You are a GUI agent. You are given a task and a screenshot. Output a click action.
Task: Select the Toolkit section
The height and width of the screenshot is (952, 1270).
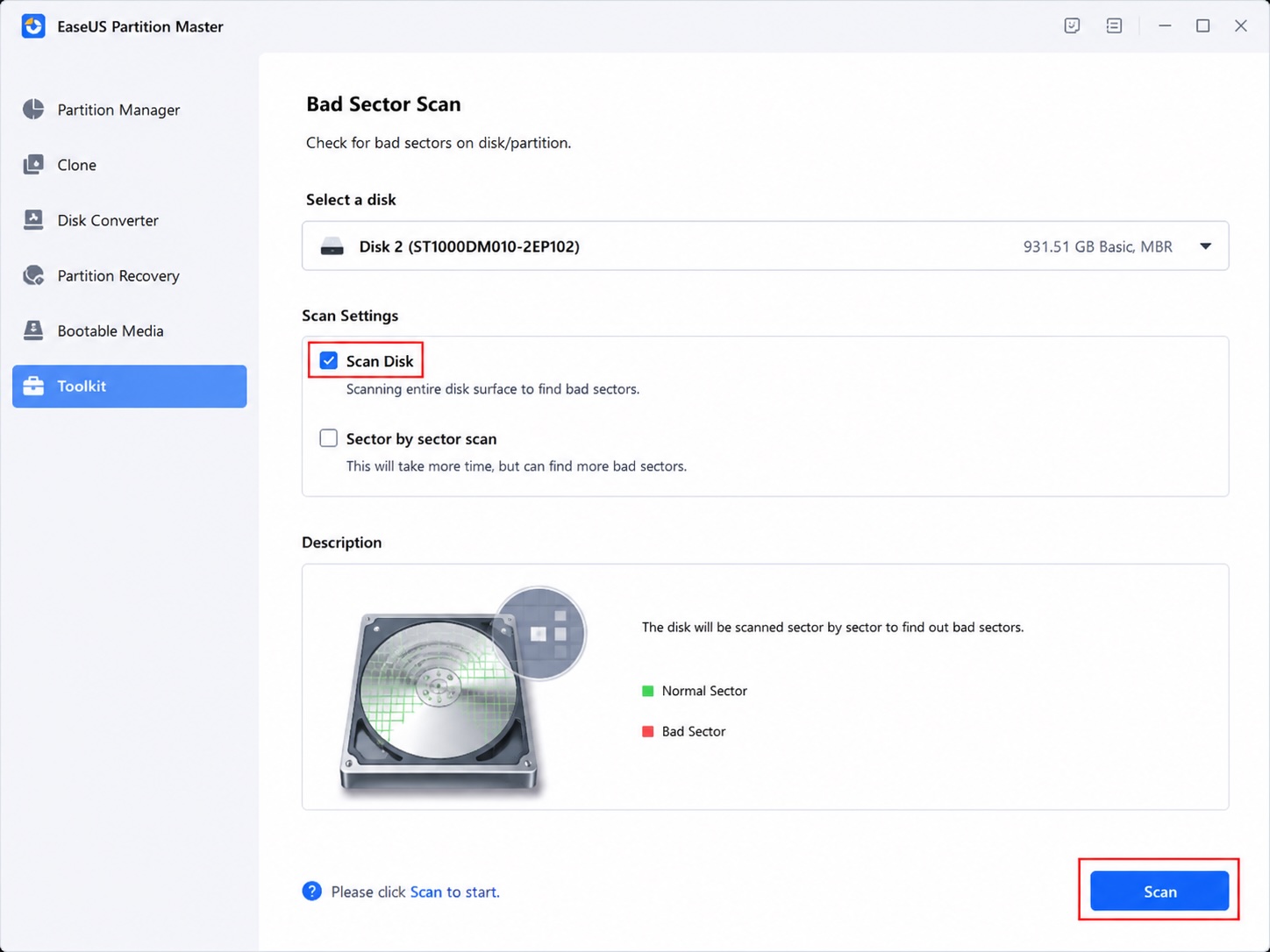point(129,386)
